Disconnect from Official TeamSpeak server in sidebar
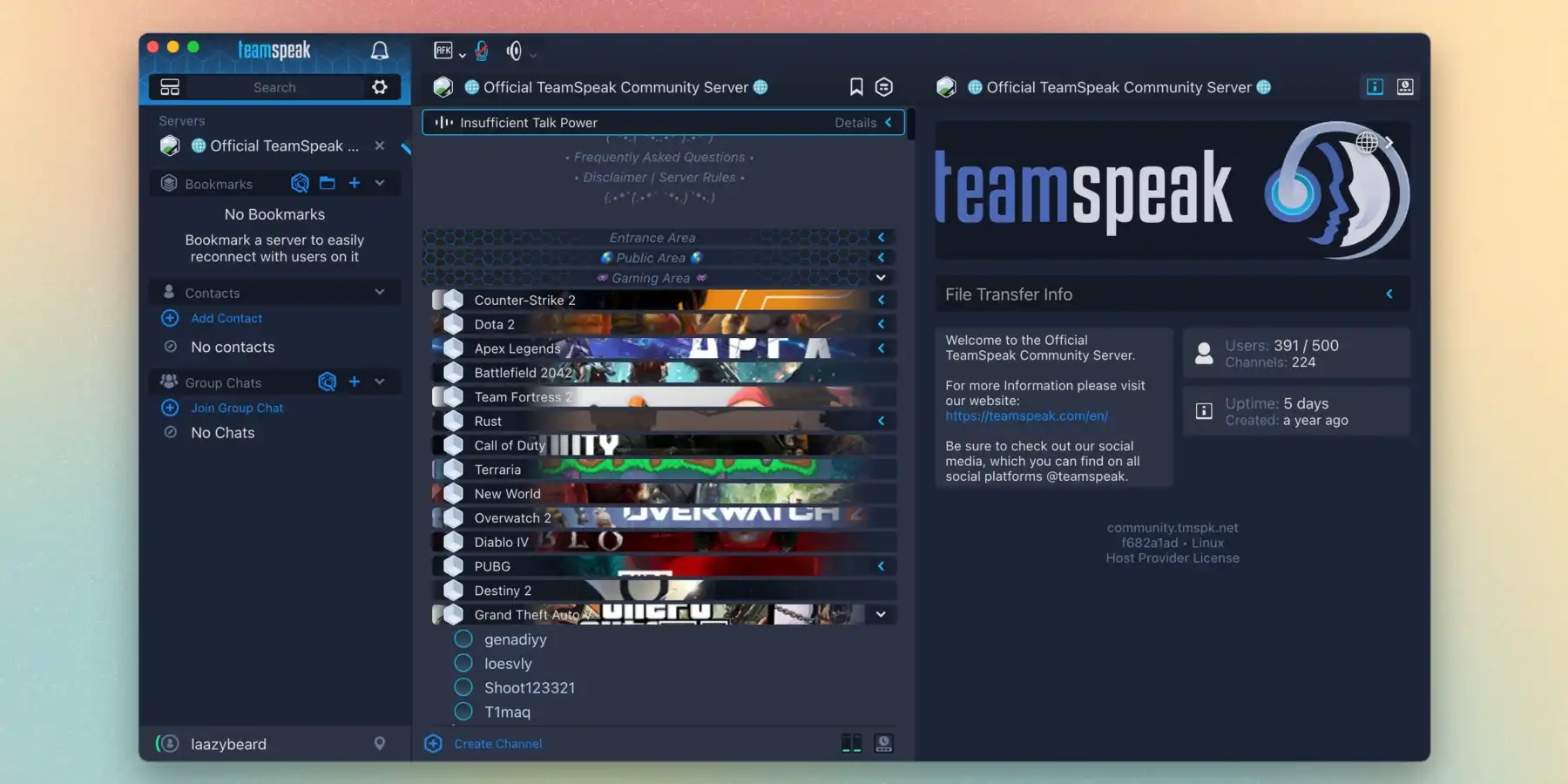1568x784 pixels. click(x=379, y=145)
